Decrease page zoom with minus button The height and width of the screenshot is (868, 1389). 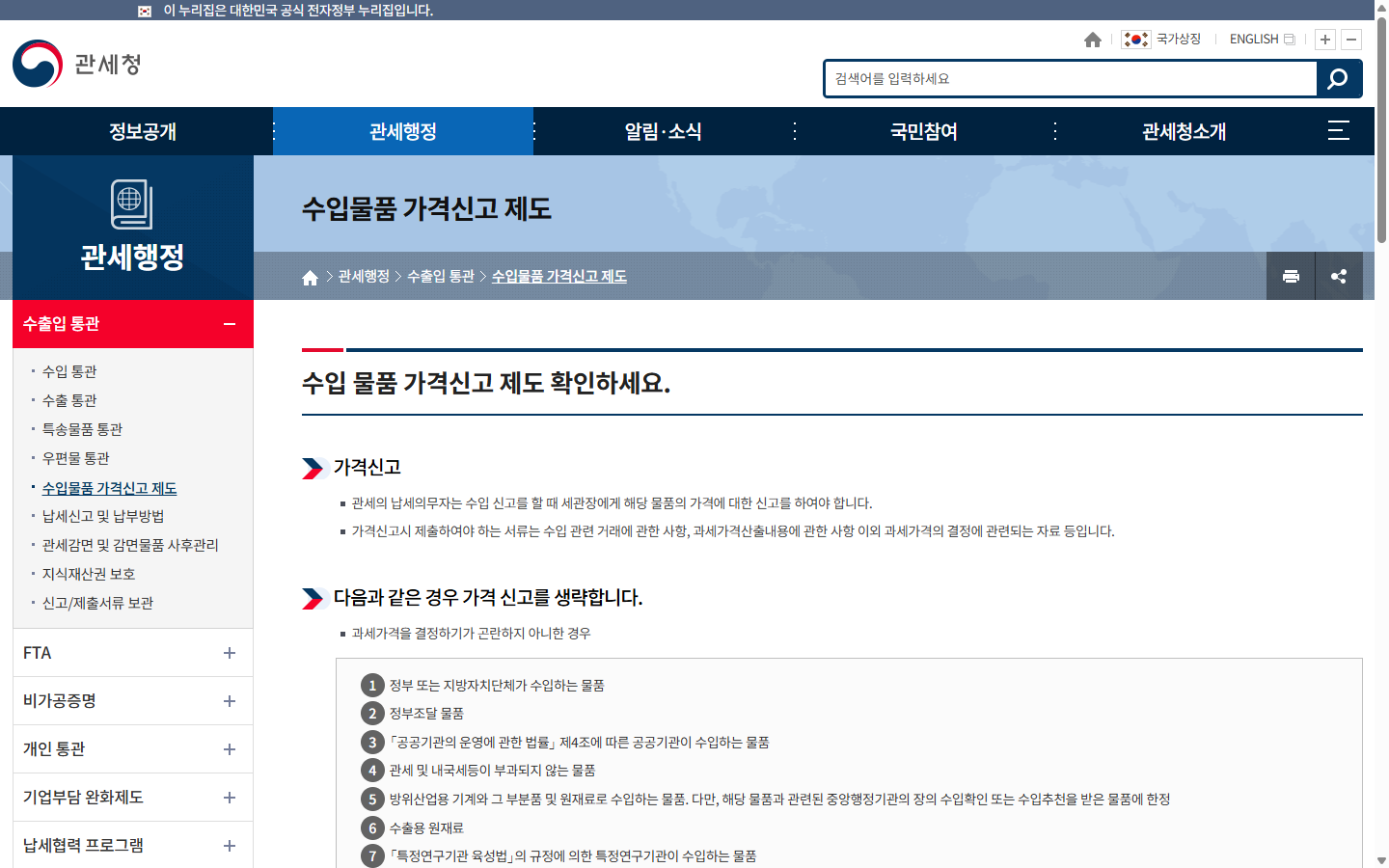point(1351,40)
